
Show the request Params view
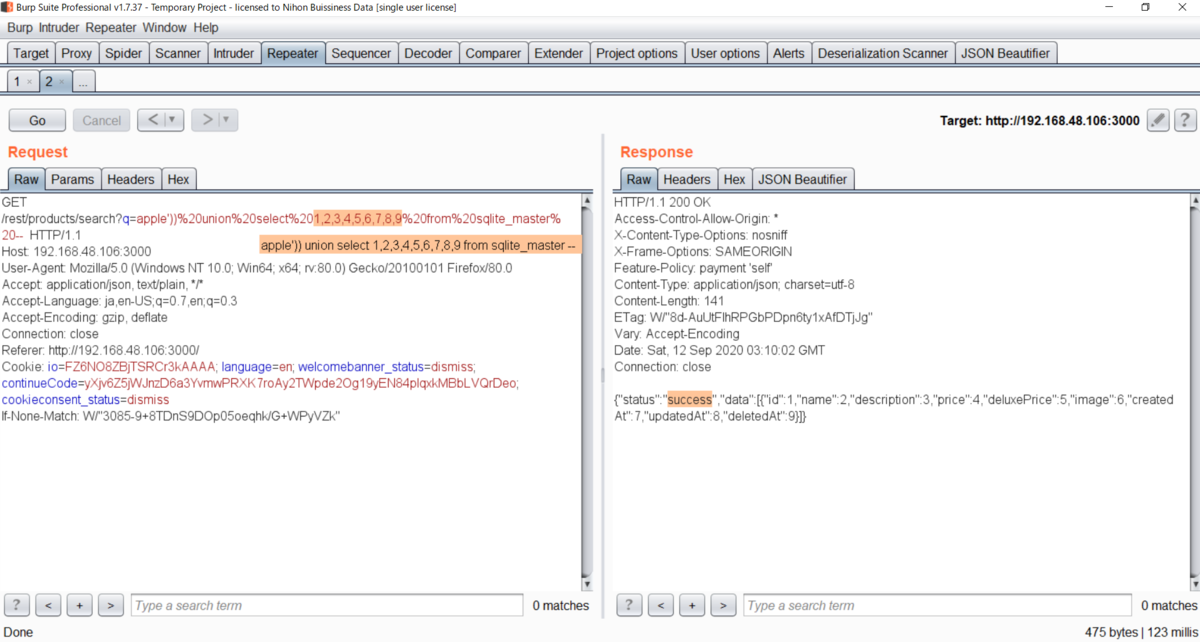coord(73,179)
